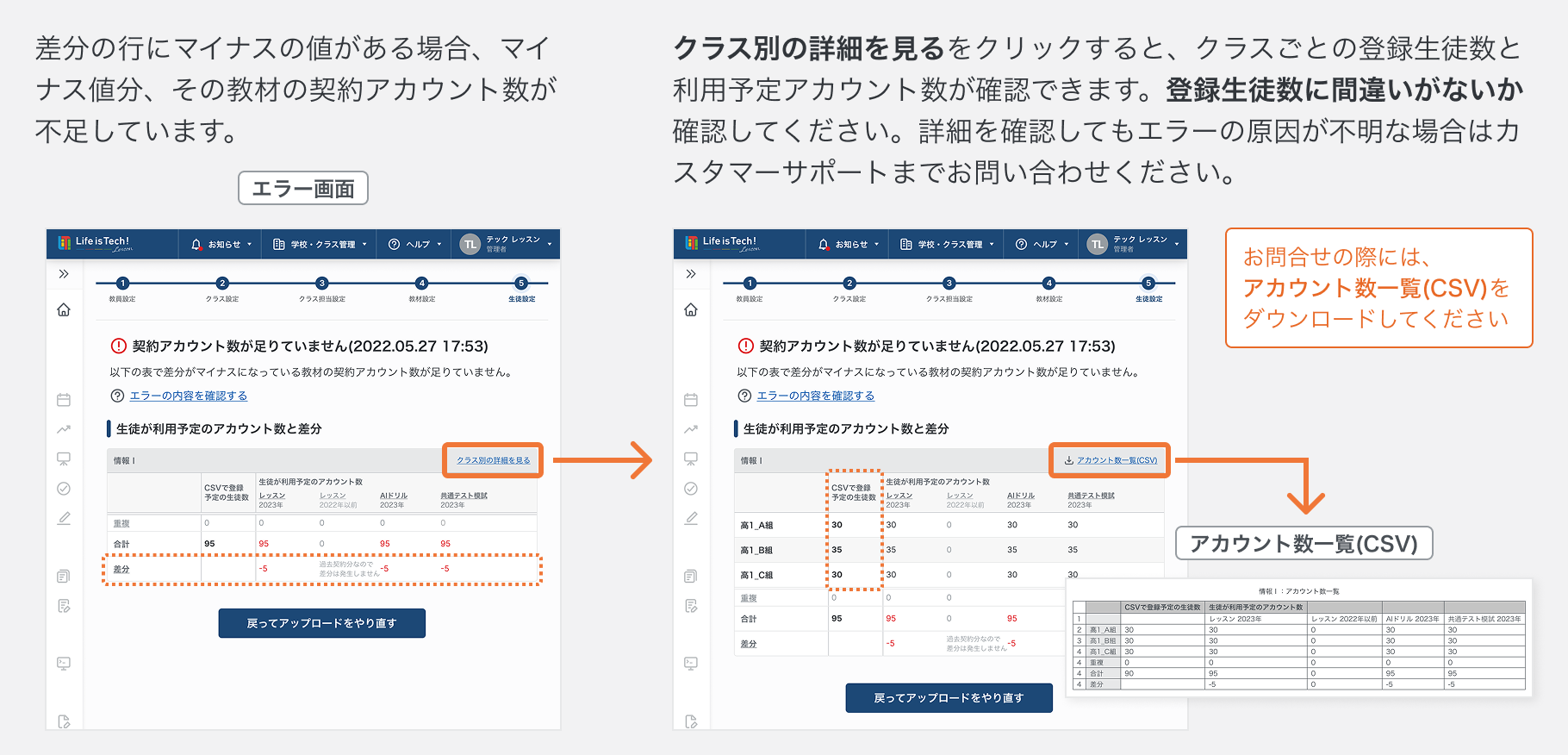
Task: Open the trend chart icon in right screenshot sidebar
Action: click(691, 429)
